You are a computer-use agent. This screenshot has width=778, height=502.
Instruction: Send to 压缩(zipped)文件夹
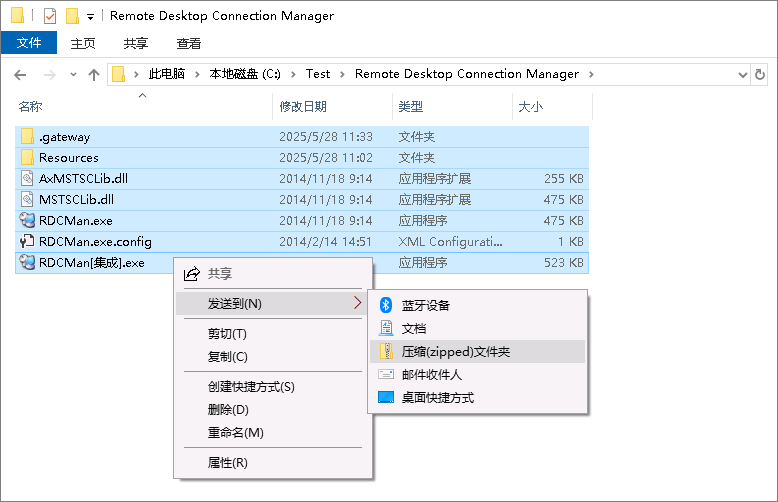[x=477, y=351]
